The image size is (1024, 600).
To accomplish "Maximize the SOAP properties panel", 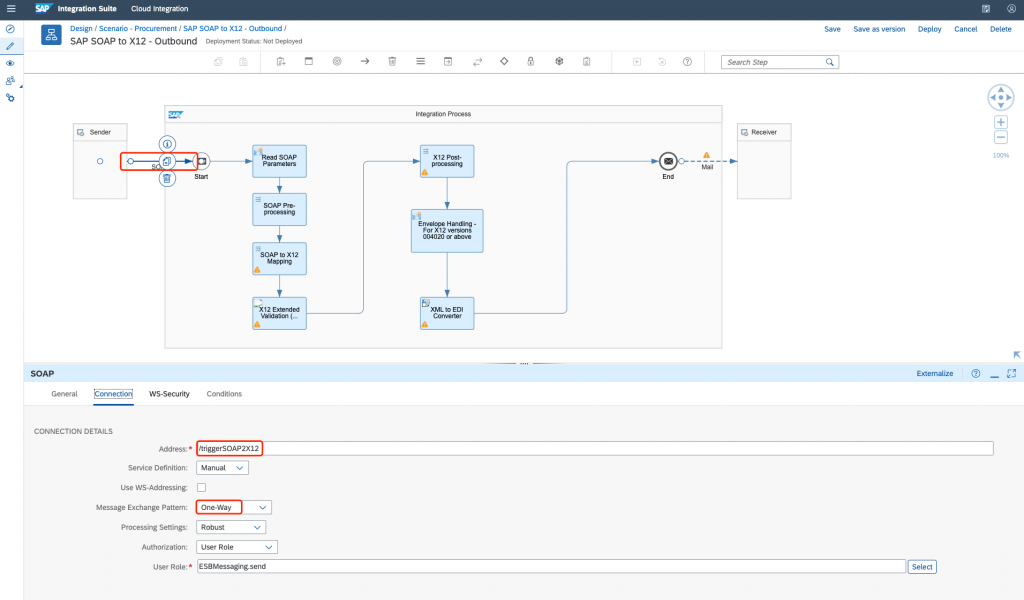I will pos(1012,373).
